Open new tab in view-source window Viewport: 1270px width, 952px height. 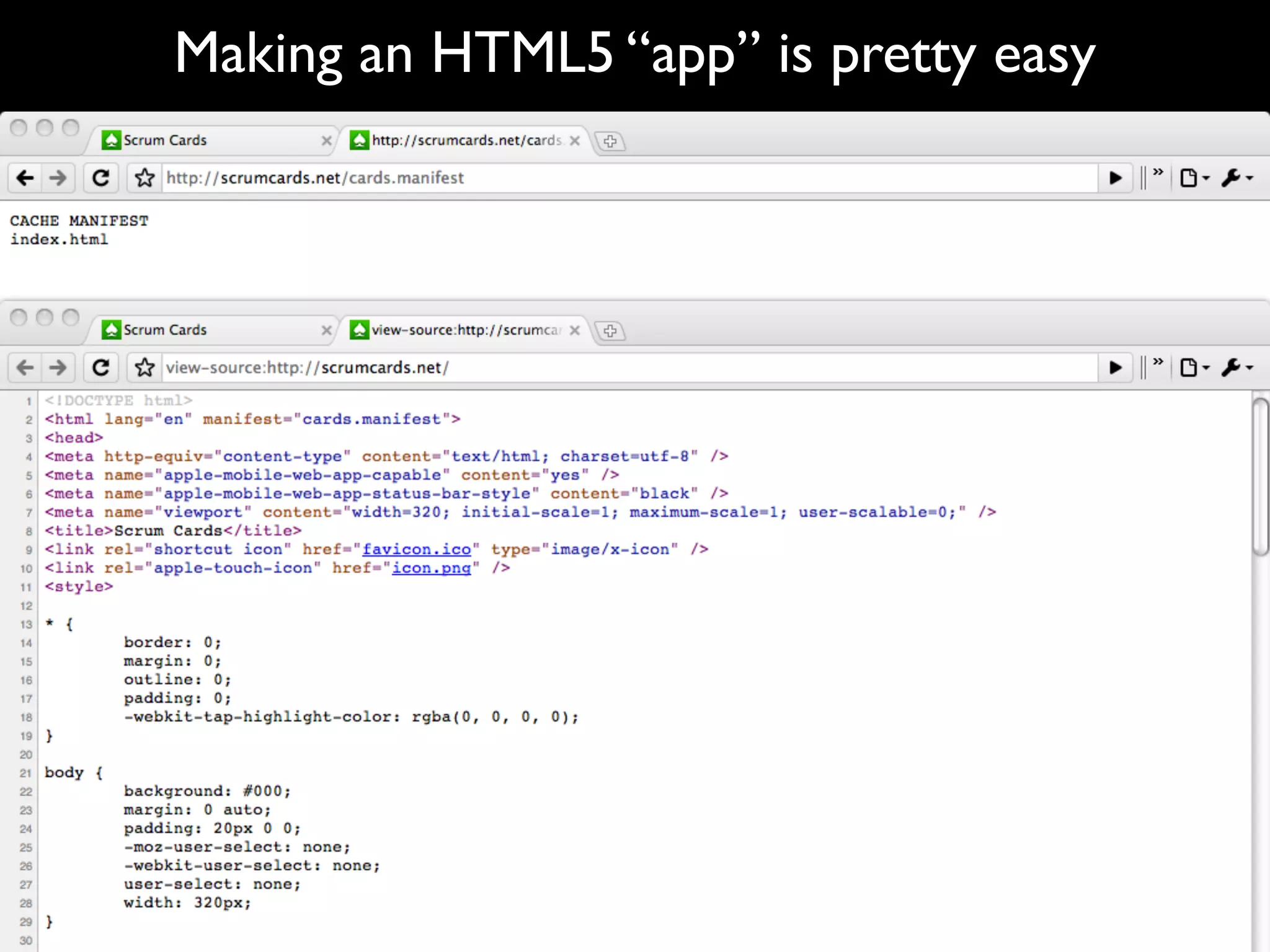pyautogui.click(x=610, y=331)
